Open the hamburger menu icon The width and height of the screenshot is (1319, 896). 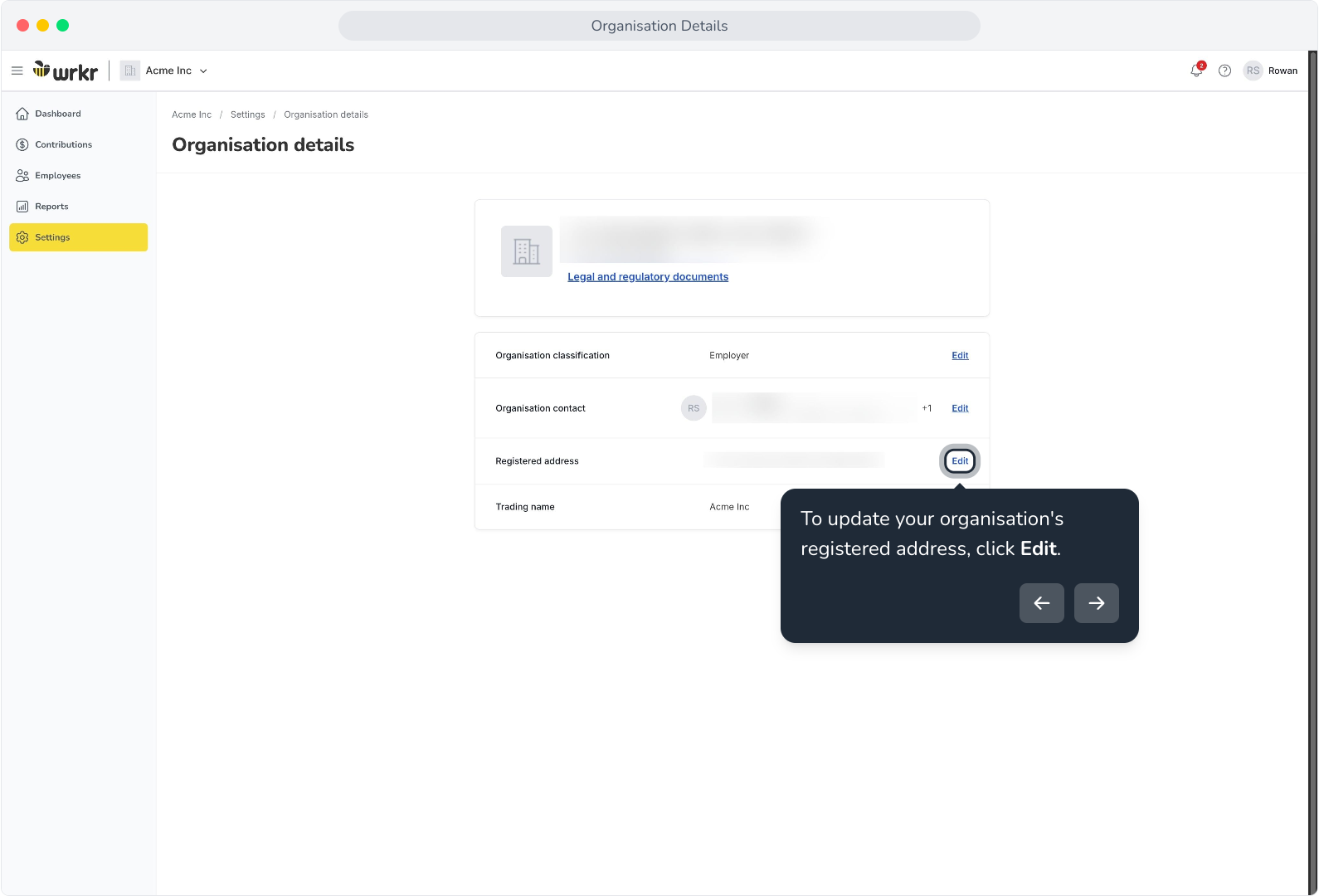[17, 71]
